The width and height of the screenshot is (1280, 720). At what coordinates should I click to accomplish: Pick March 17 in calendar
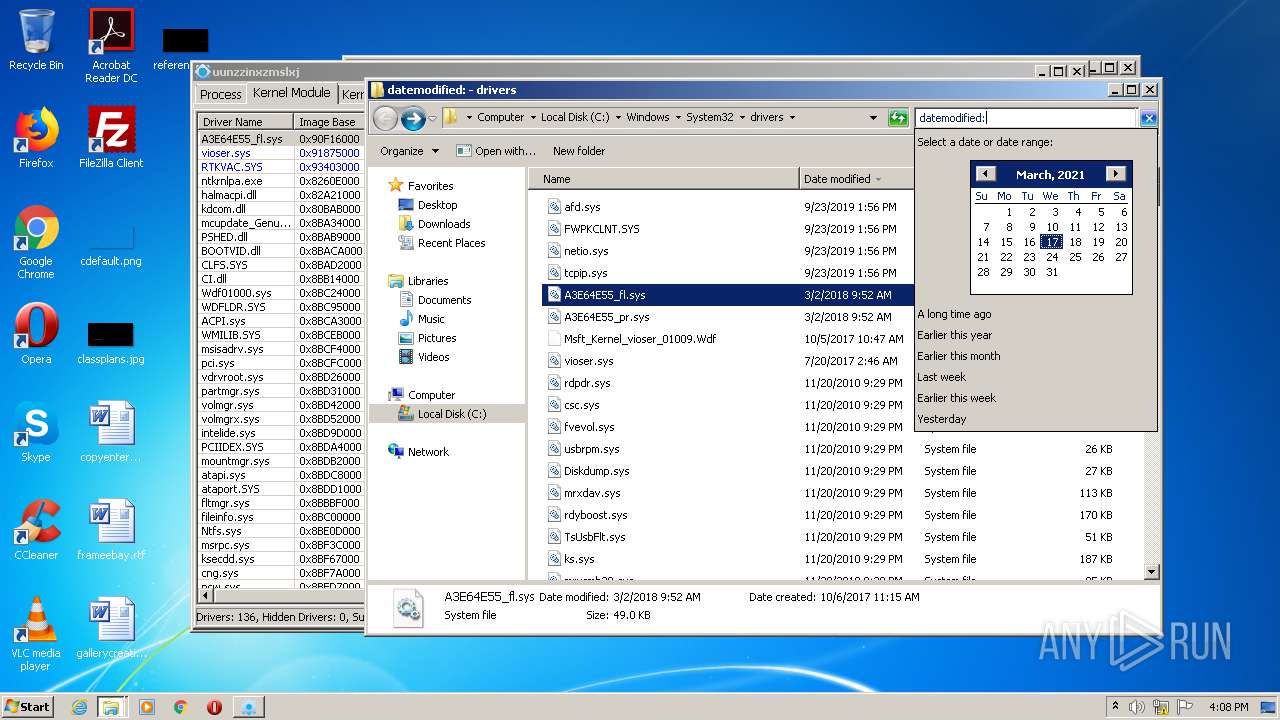pyautogui.click(x=1051, y=242)
